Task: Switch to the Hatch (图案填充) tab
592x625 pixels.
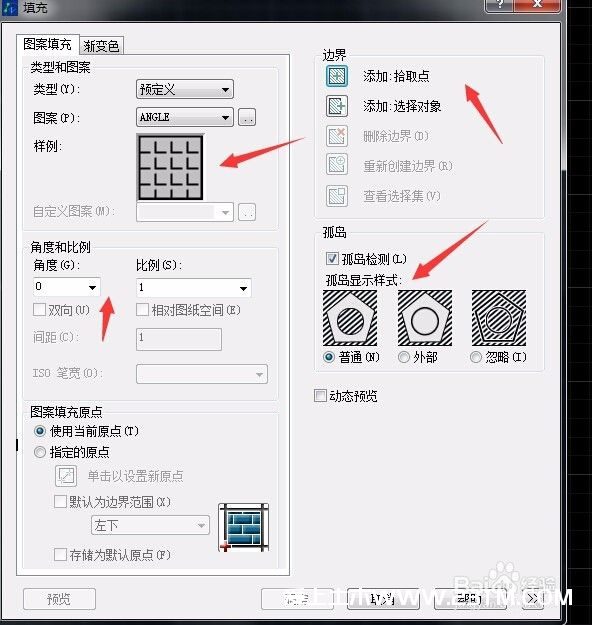Action: tap(47, 44)
